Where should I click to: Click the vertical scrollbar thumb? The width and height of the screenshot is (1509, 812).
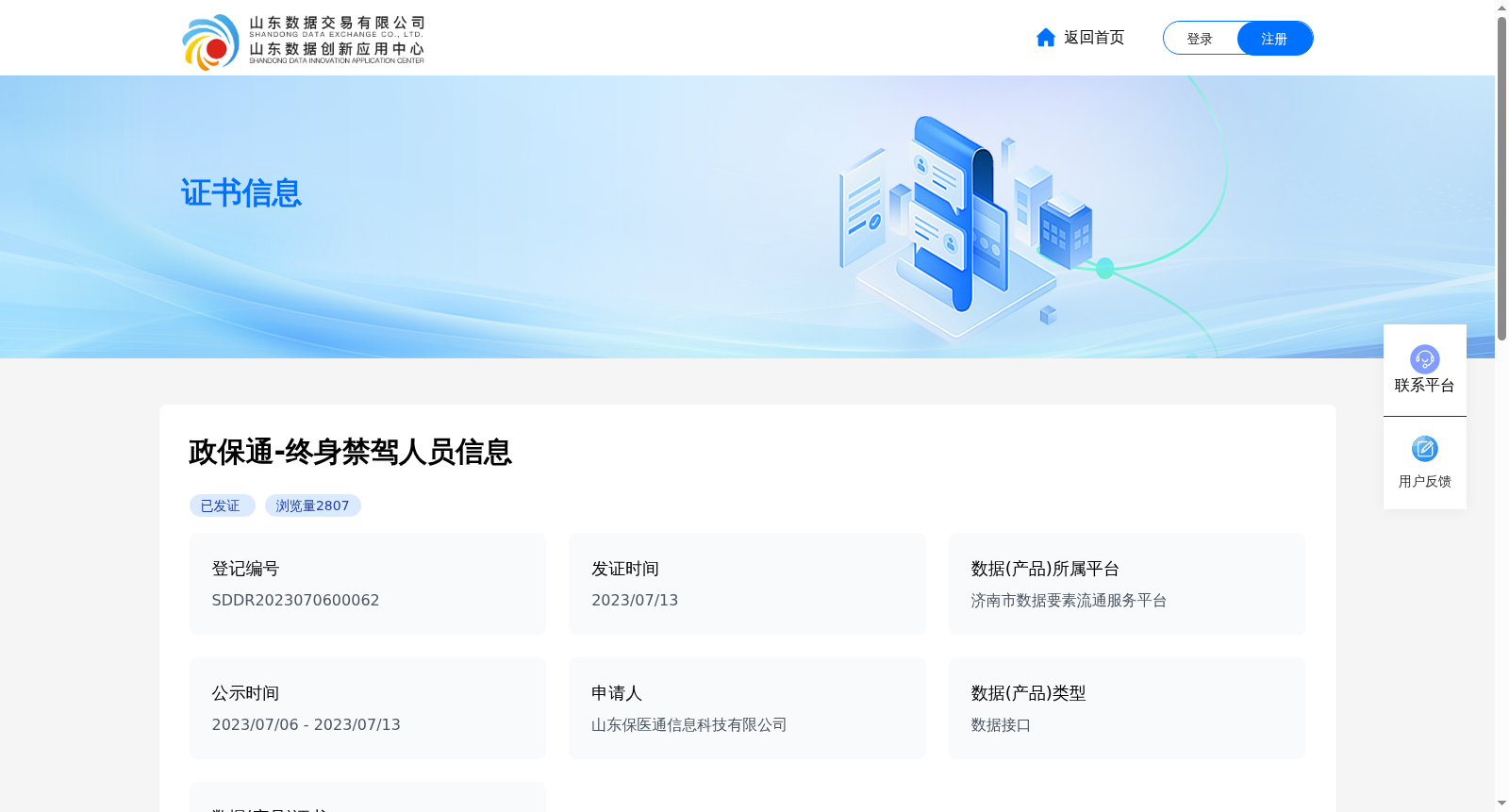(x=1501, y=178)
